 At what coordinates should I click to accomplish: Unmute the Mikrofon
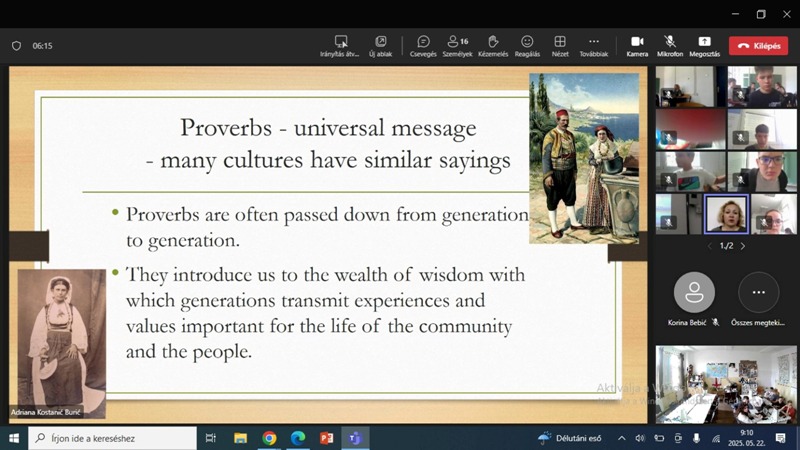click(670, 42)
